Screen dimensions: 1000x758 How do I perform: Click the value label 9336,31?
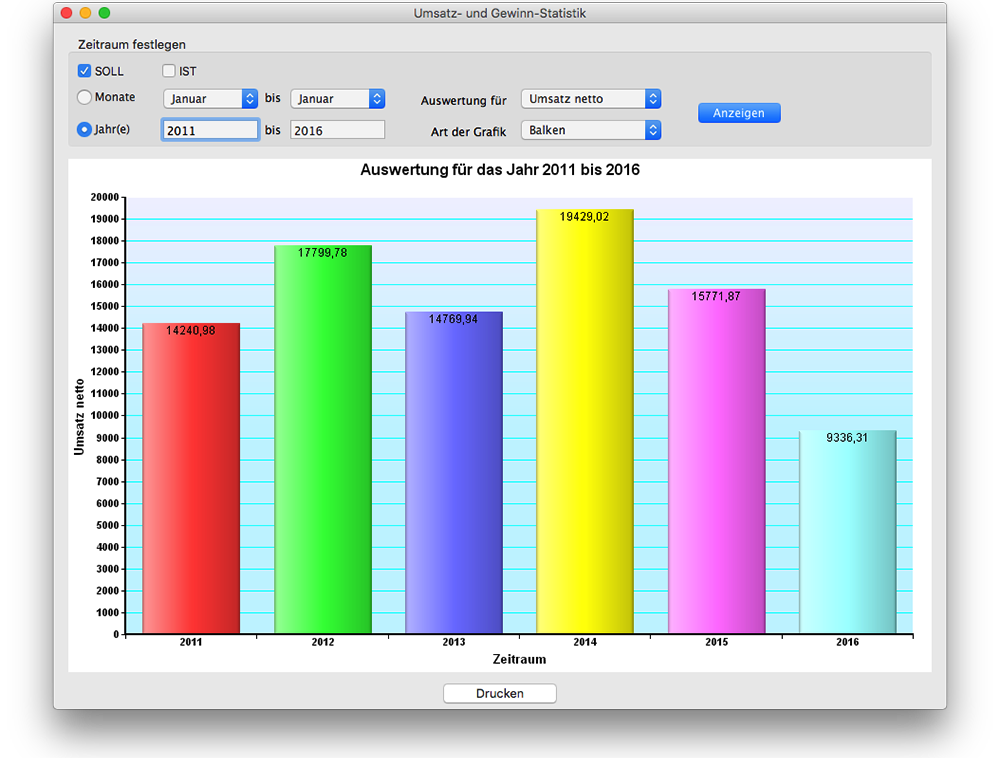point(847,437)
